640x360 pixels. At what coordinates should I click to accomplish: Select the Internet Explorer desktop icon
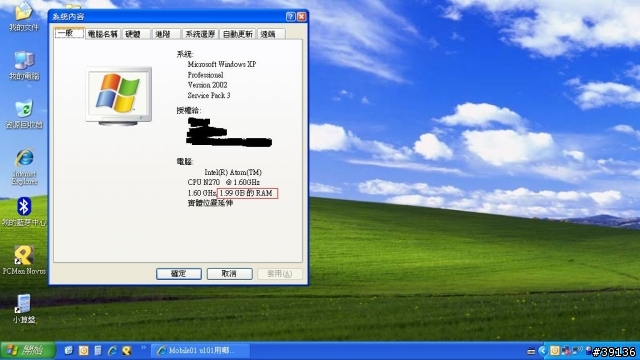(x=24, y=167)
